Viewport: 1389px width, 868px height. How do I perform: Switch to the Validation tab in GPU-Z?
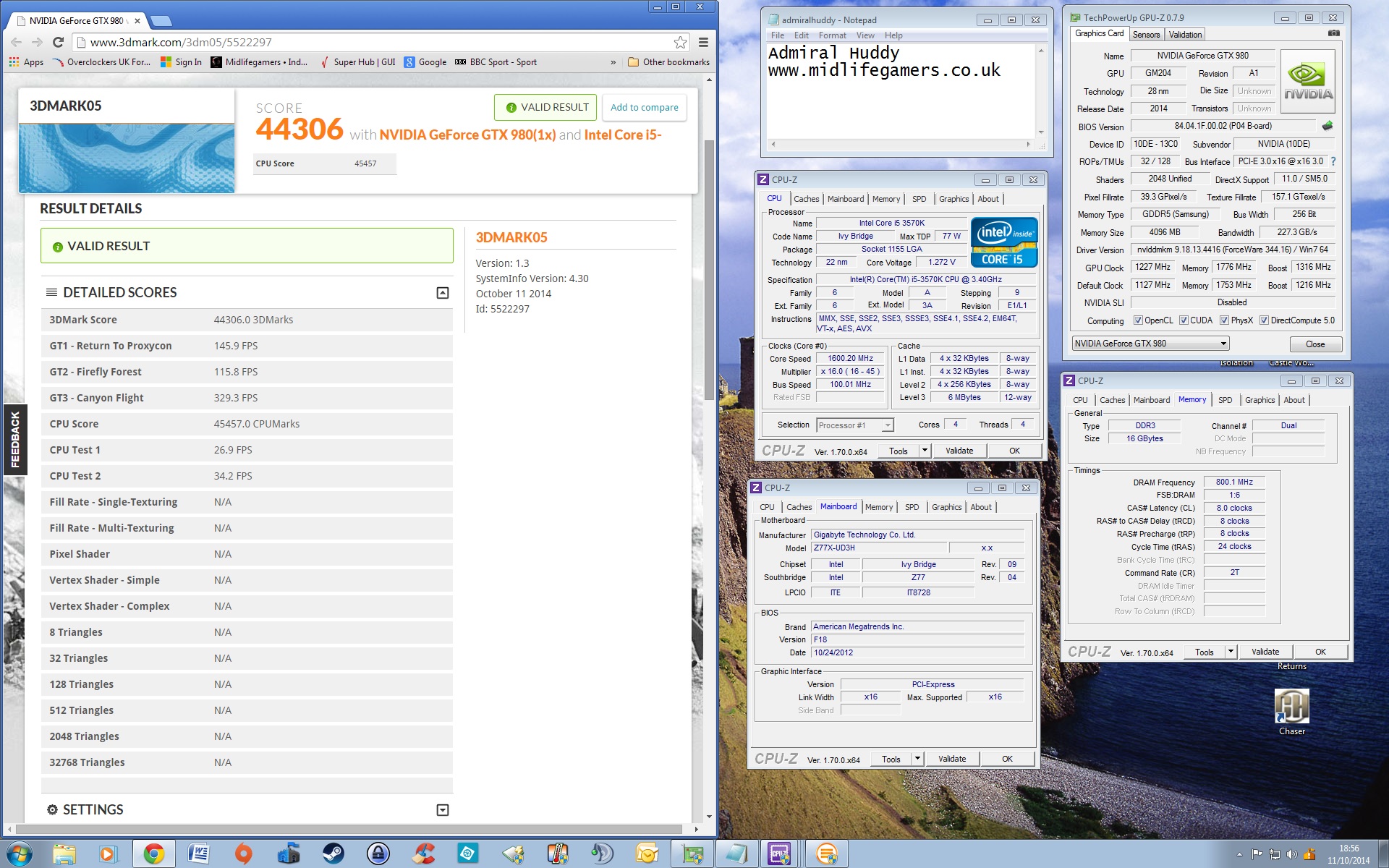tap(1185, 35)
